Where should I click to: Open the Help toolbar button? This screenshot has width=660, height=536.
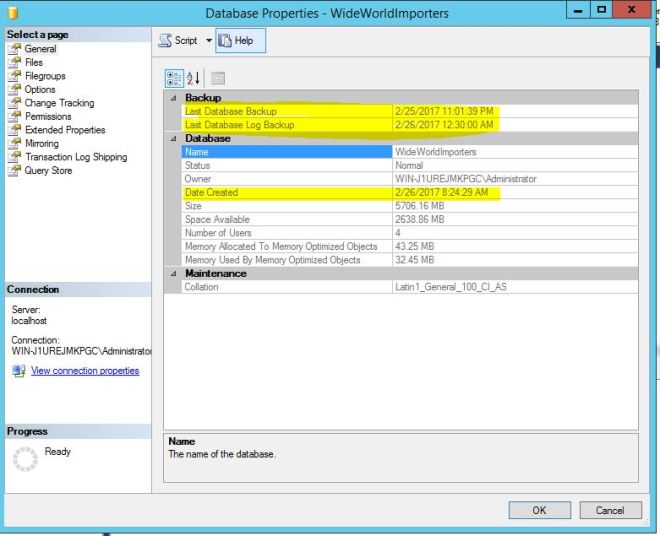click(236, 40)
